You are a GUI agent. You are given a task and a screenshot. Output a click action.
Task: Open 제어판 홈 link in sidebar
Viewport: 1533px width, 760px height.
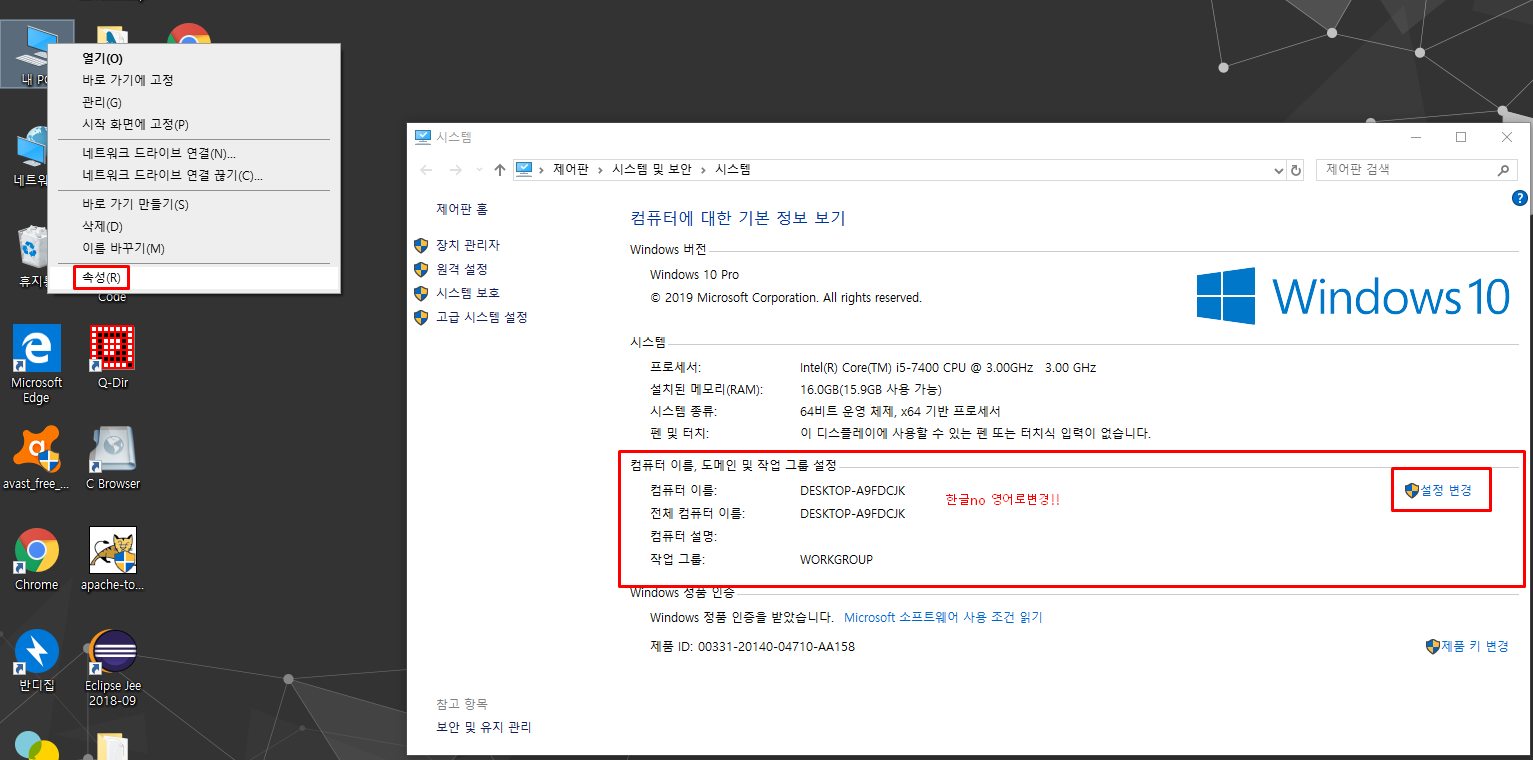(462, 209)
